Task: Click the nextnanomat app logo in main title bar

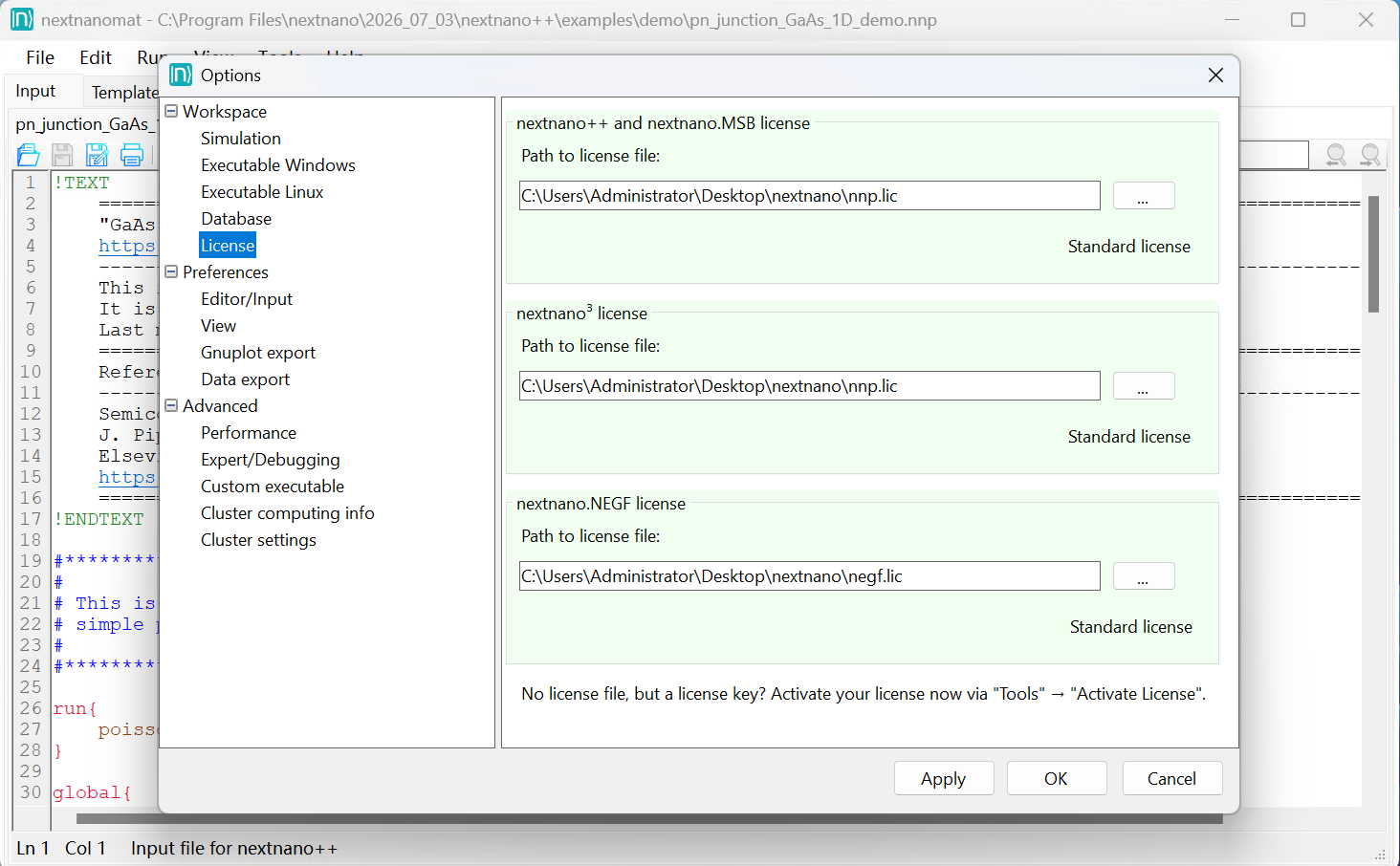Action: (22, 19)
